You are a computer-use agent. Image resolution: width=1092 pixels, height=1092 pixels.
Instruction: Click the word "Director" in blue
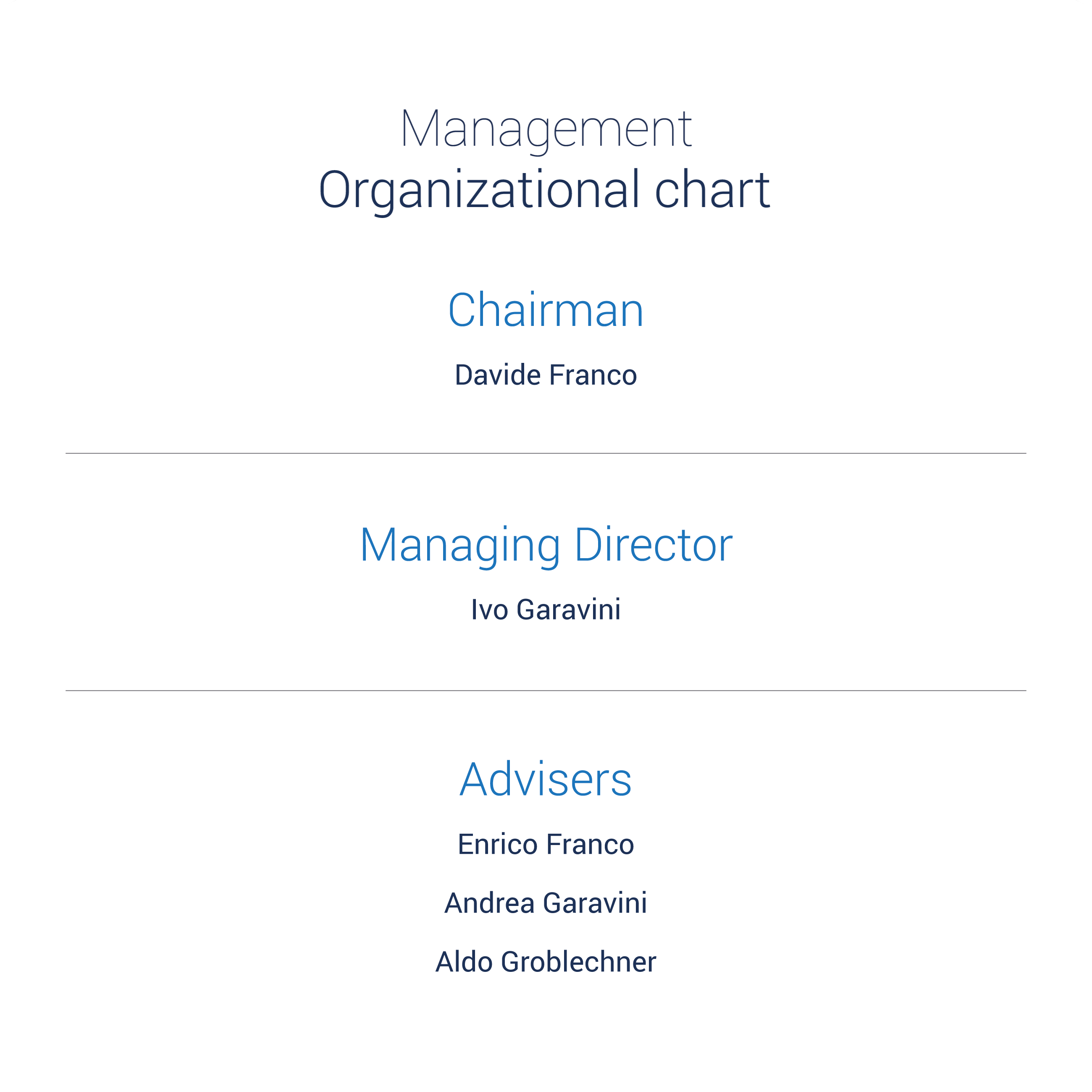(x=654, y=545)
